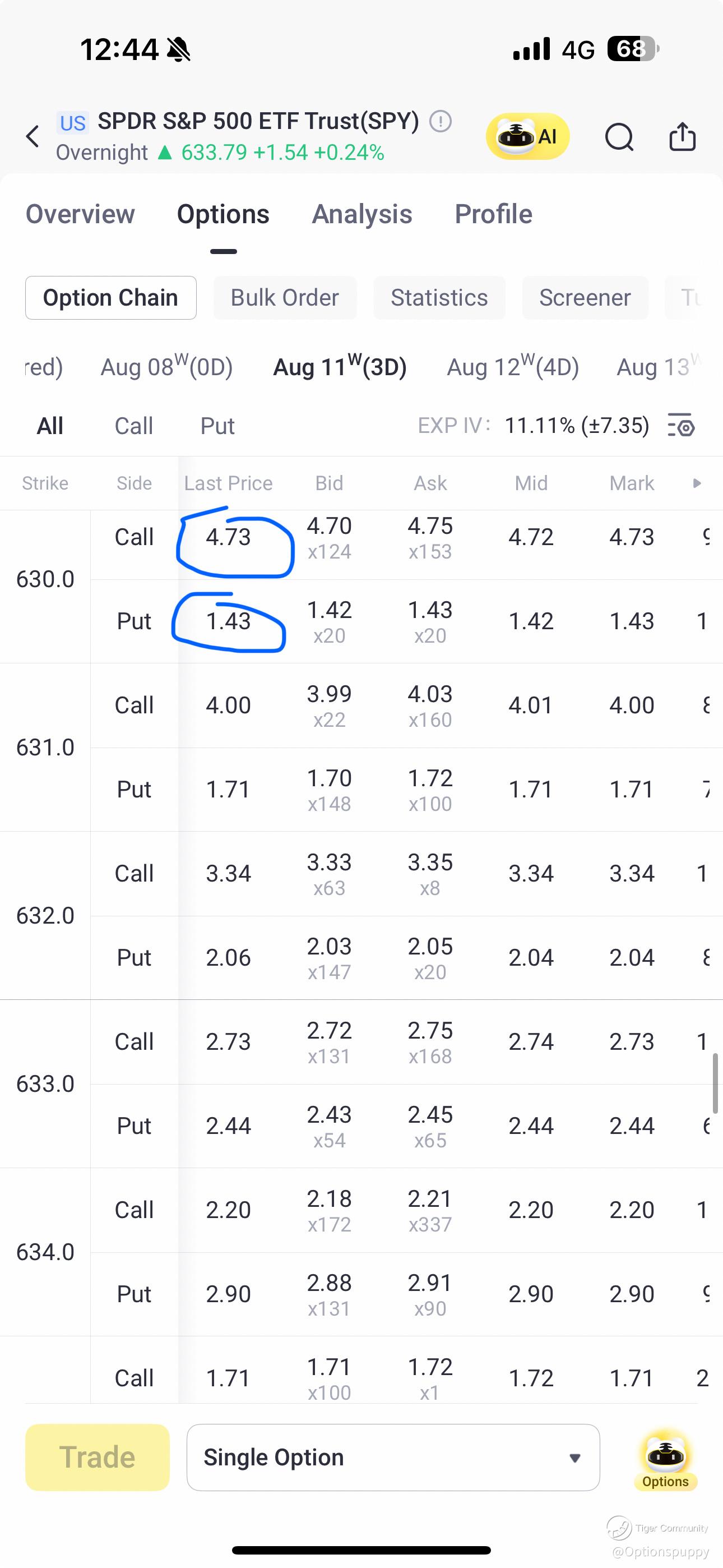Tap the vertical scrollbar handle
Image resolution: width=723 pixels, height=1568 pixels.
pos(715,1083)
